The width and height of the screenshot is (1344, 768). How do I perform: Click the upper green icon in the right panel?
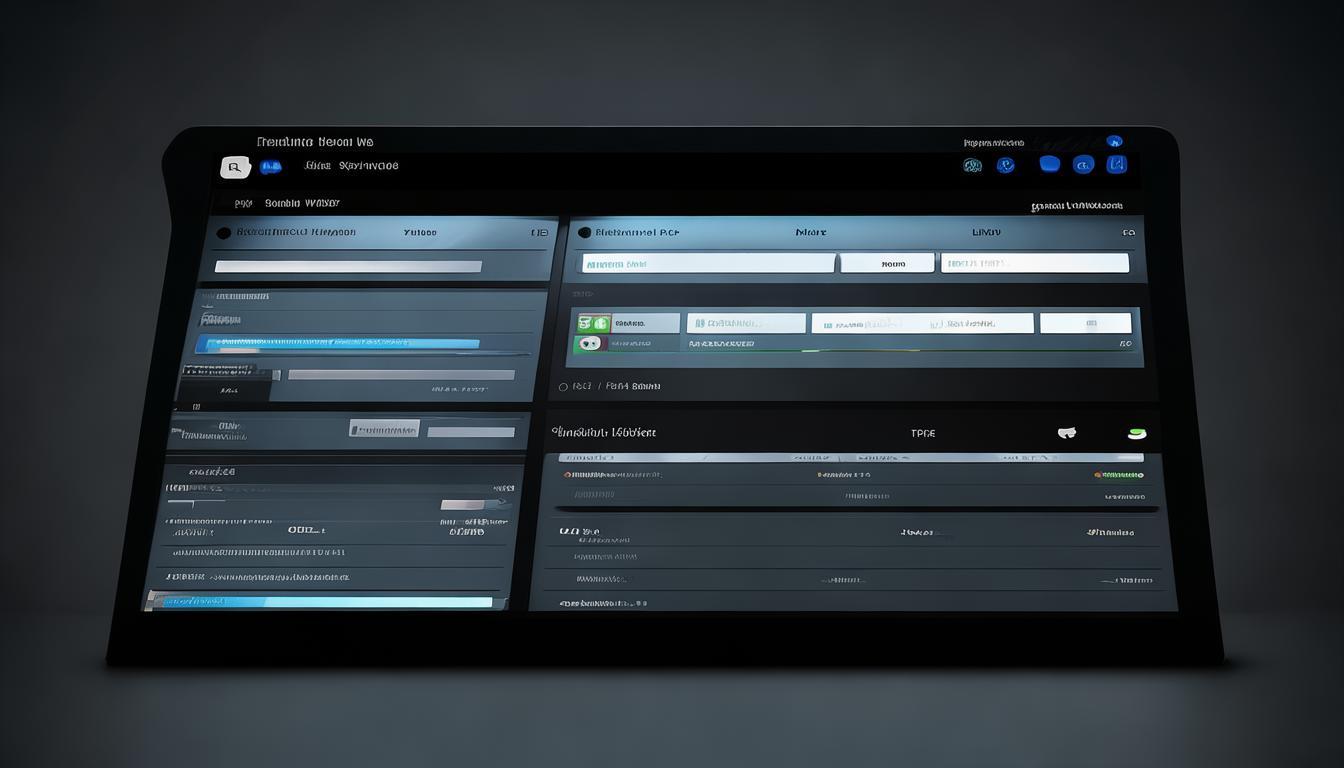[593, 323]
